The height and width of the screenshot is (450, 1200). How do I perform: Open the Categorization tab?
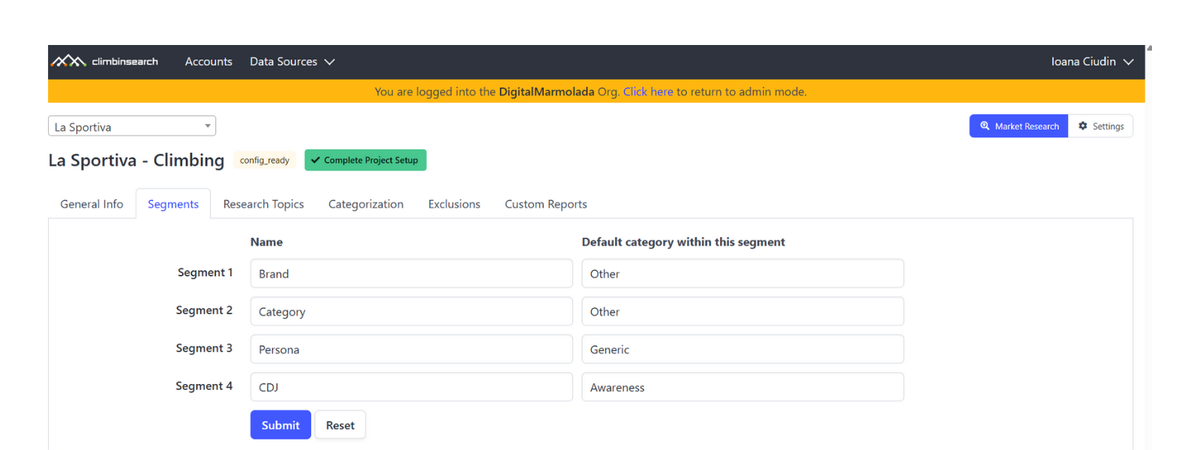pos(366,204)
